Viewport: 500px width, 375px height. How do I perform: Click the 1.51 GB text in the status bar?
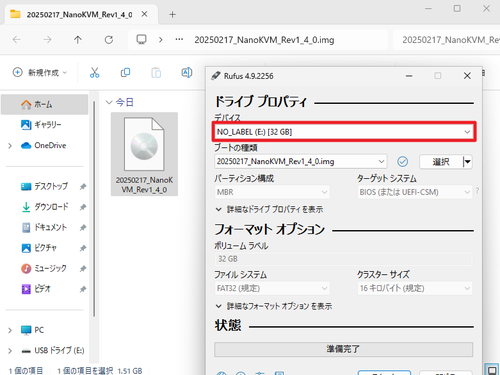(130, 371)
